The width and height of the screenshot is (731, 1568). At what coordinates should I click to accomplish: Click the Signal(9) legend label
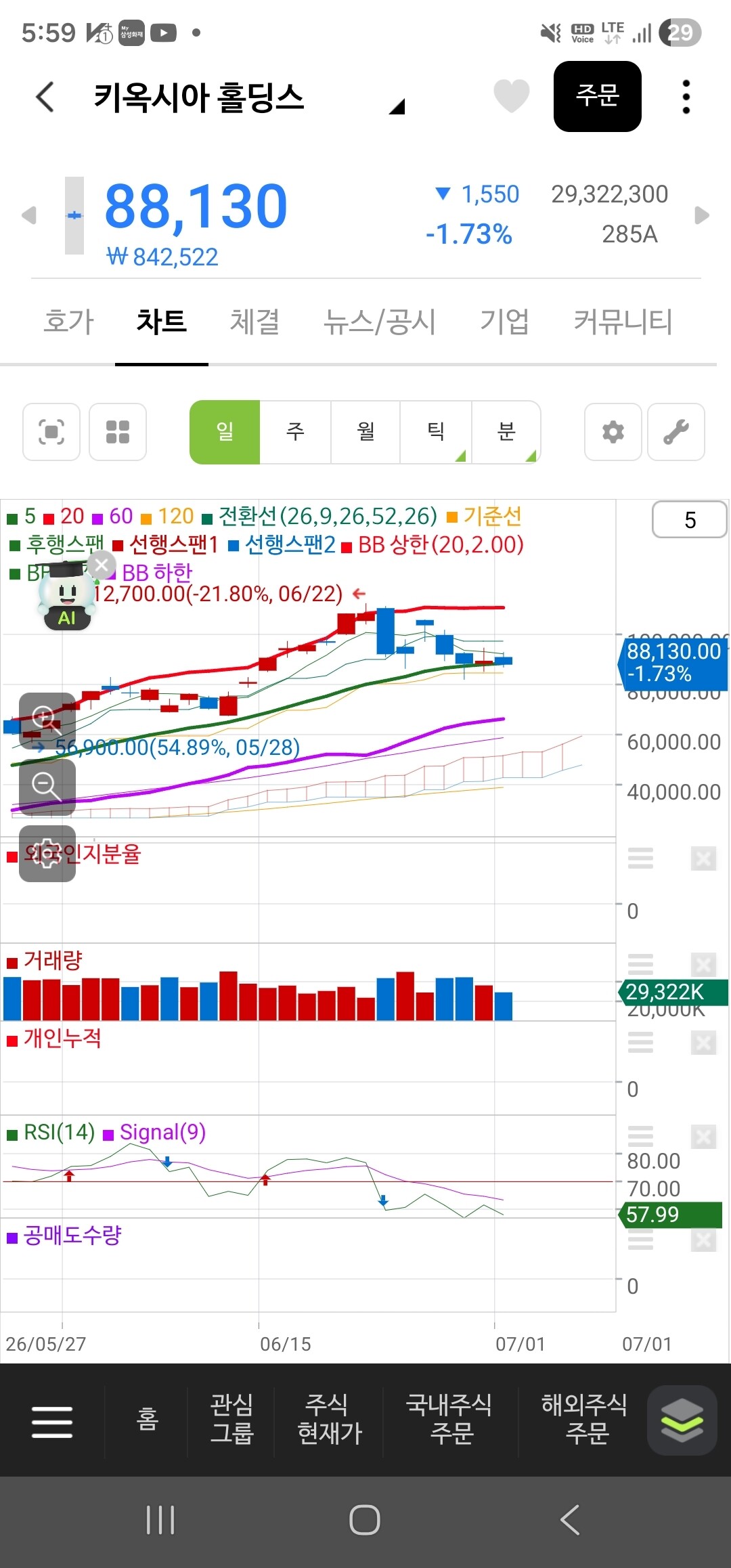[155, 1132]
